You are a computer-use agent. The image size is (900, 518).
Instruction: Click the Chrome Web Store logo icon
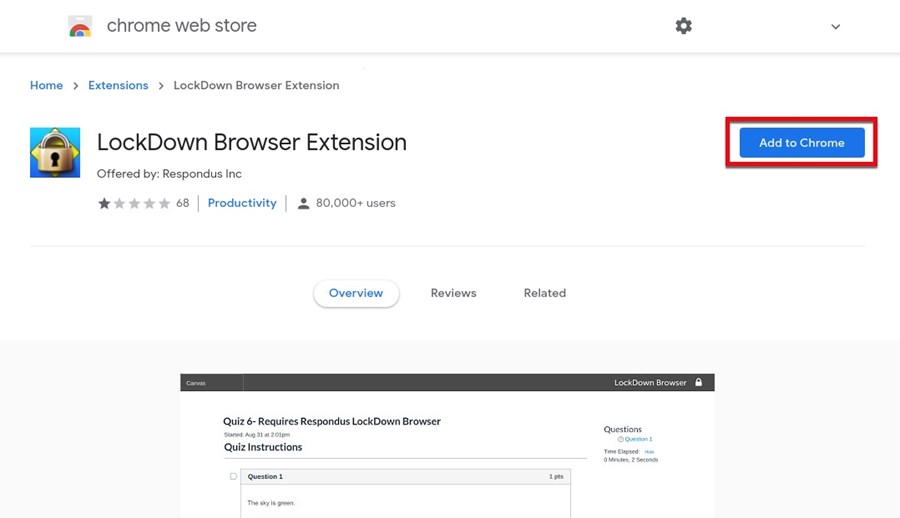tap(80, 26)
